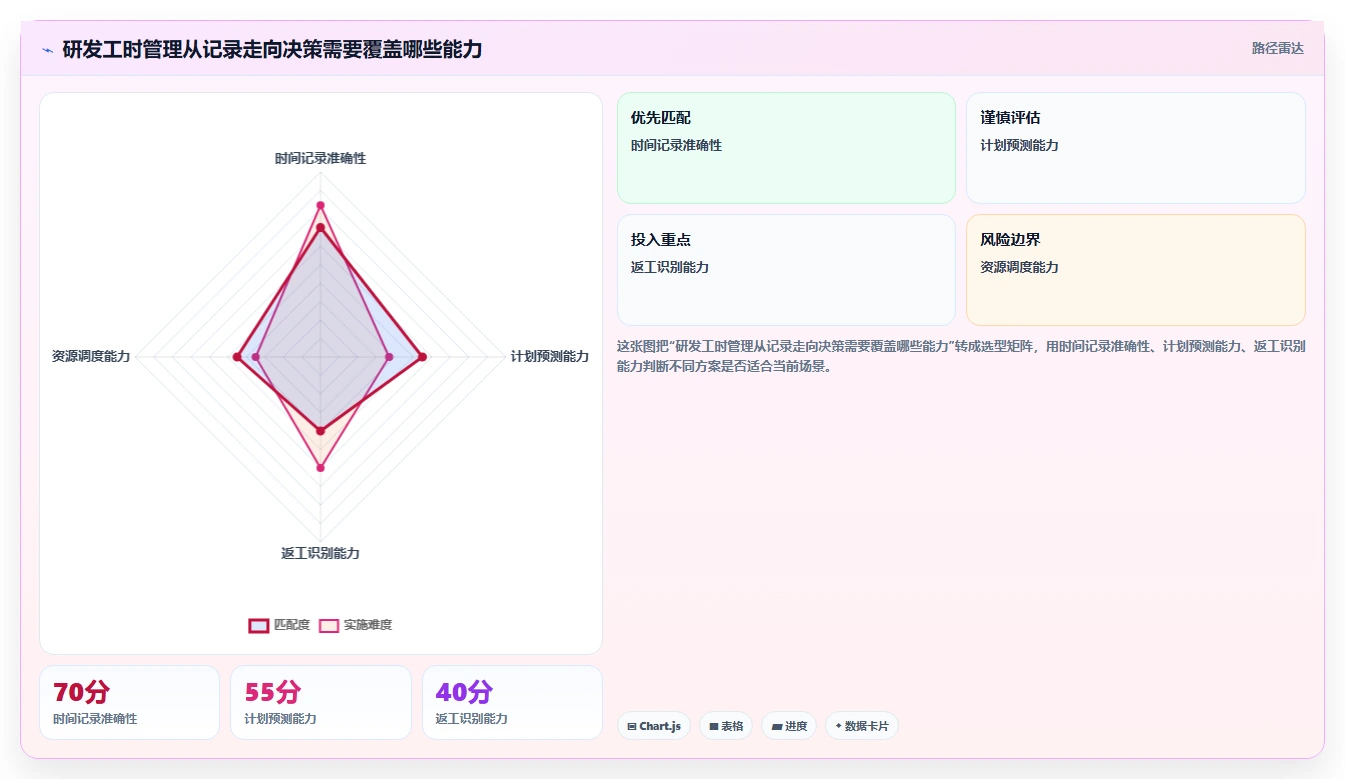Click the 进度 chip
The image size is (1345, 779).
pos(789,726)
